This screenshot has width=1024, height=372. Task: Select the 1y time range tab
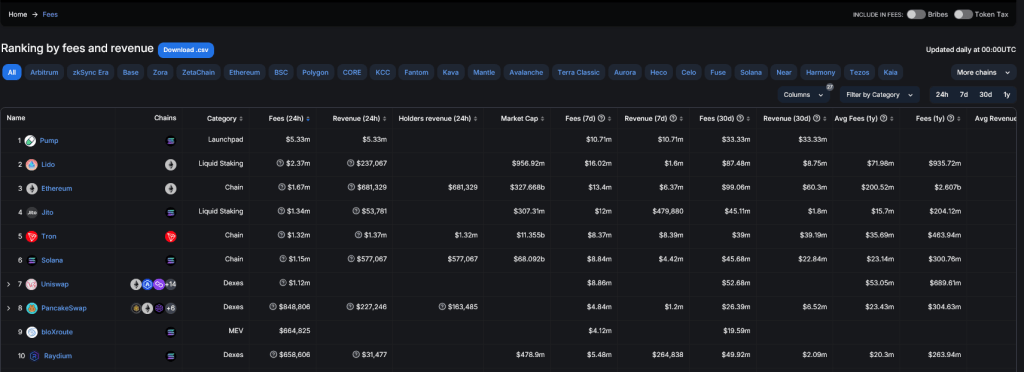click(x=1006, y=95)
